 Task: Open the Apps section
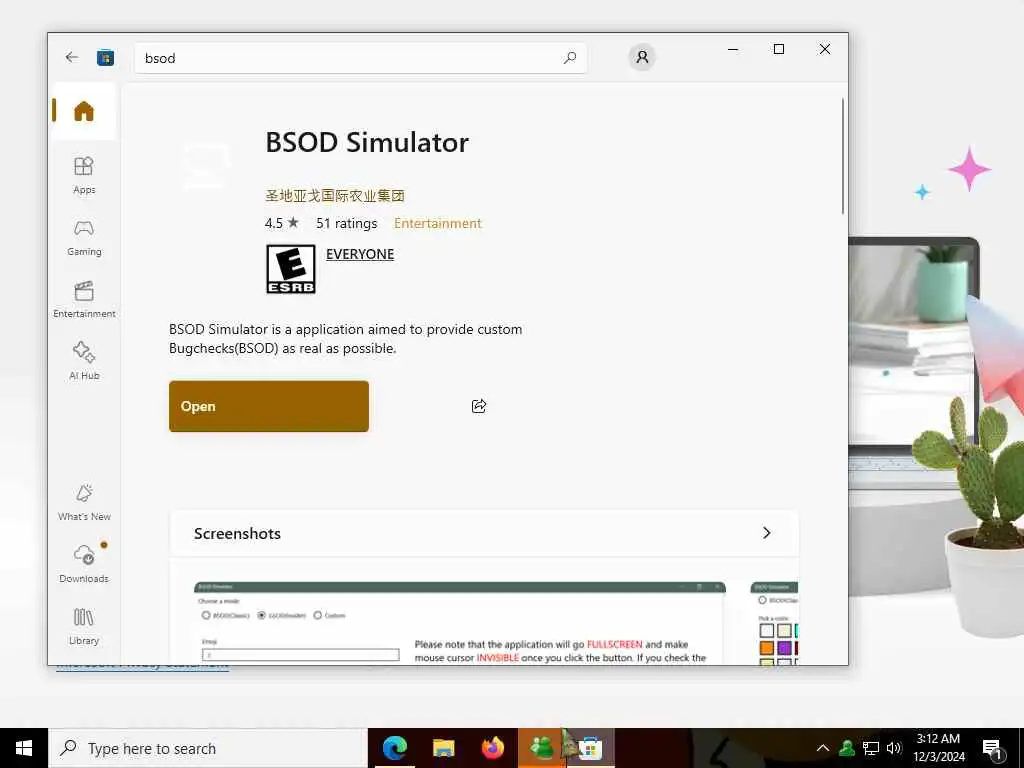[x=84, y=175]
